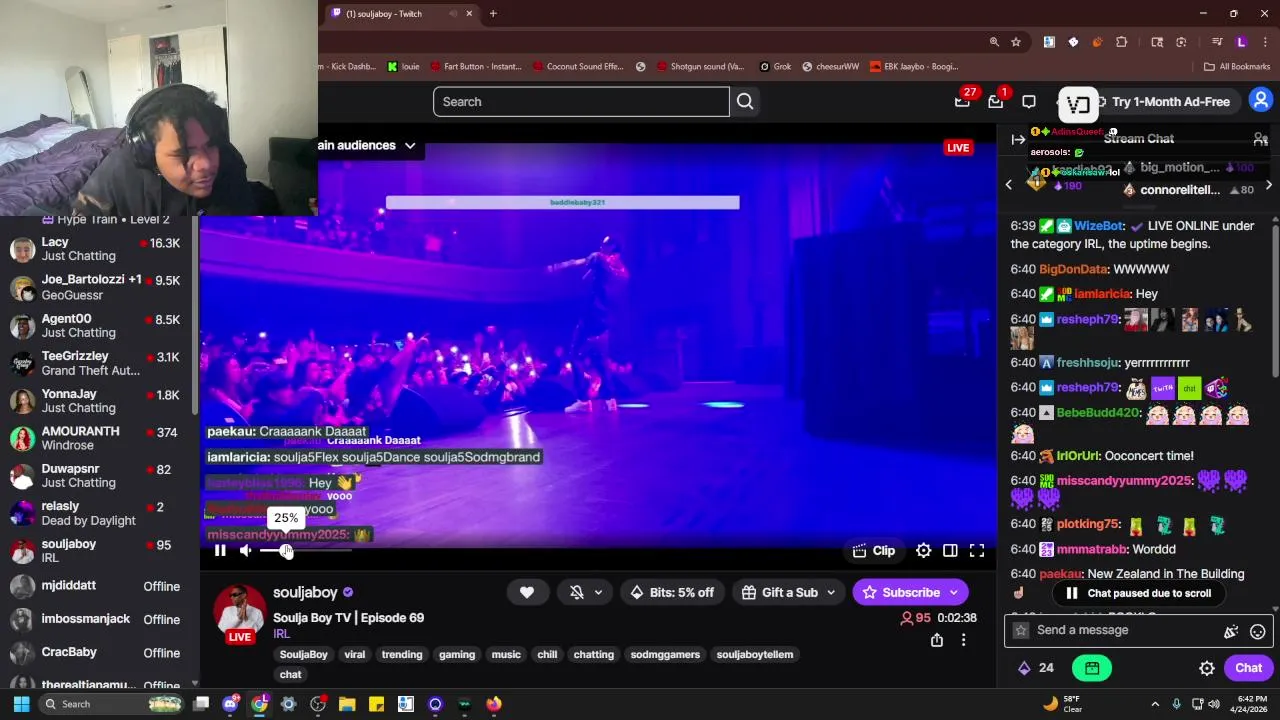1280x720 pixels.
Task: Open chat community users list icon
Action: [x=1260, y=139]
